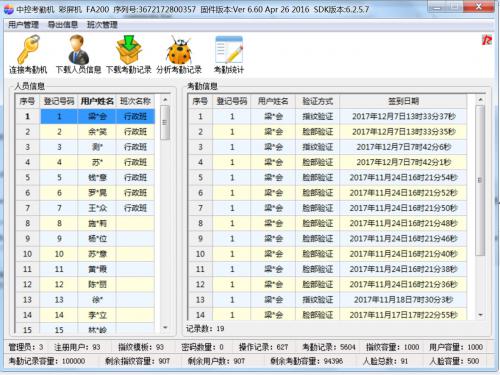Click the 下载考勤记录 download box icon
The image size is (500, 375).
tap(129, 50)
